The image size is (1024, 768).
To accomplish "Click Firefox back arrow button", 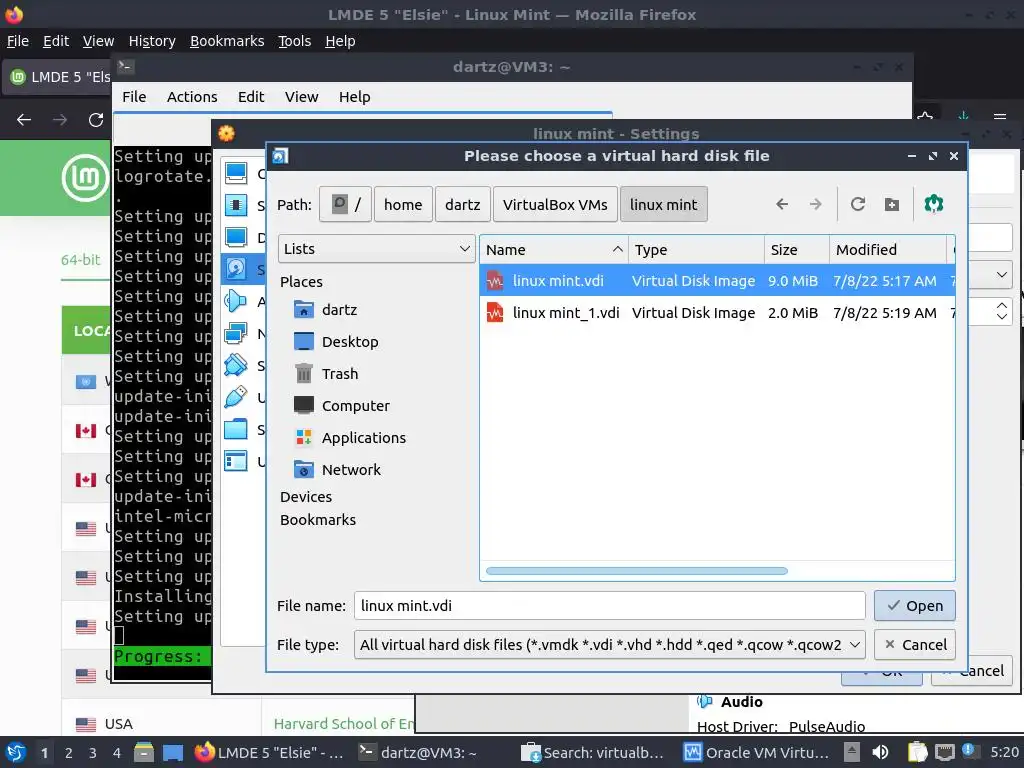I will (24, 120).
